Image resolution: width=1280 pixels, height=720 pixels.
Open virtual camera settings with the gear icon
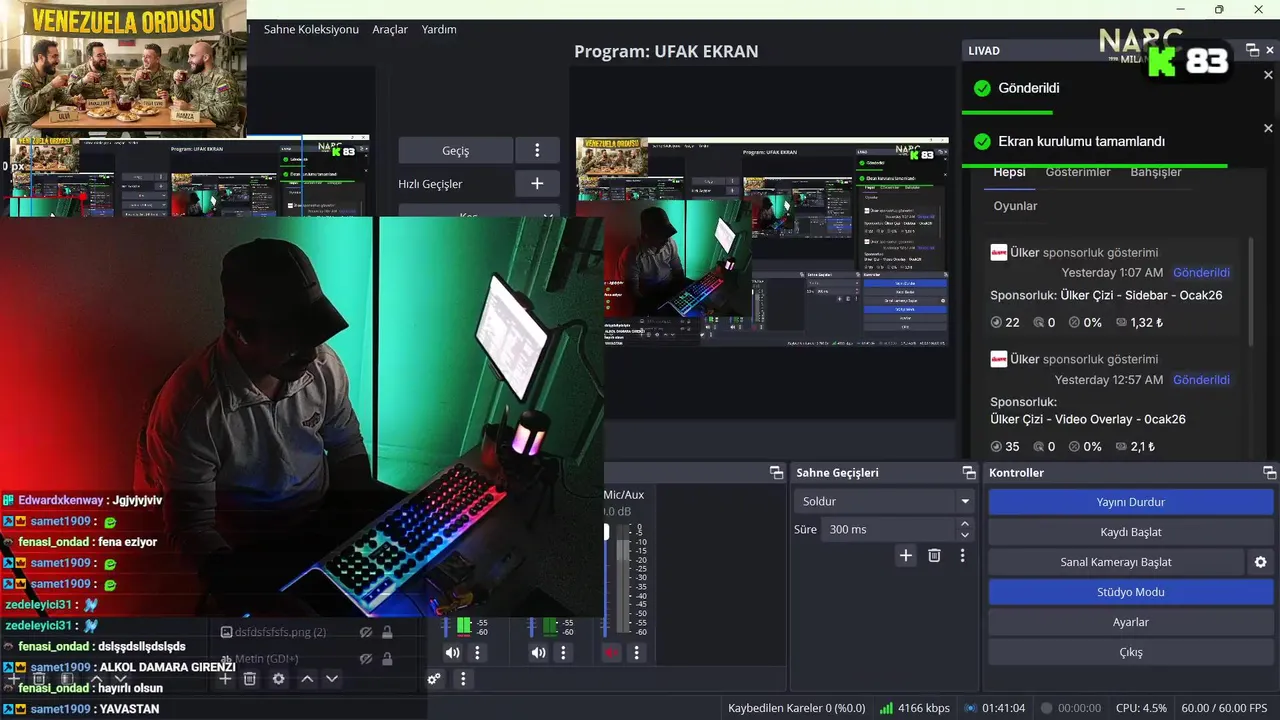click(1261, 562)
